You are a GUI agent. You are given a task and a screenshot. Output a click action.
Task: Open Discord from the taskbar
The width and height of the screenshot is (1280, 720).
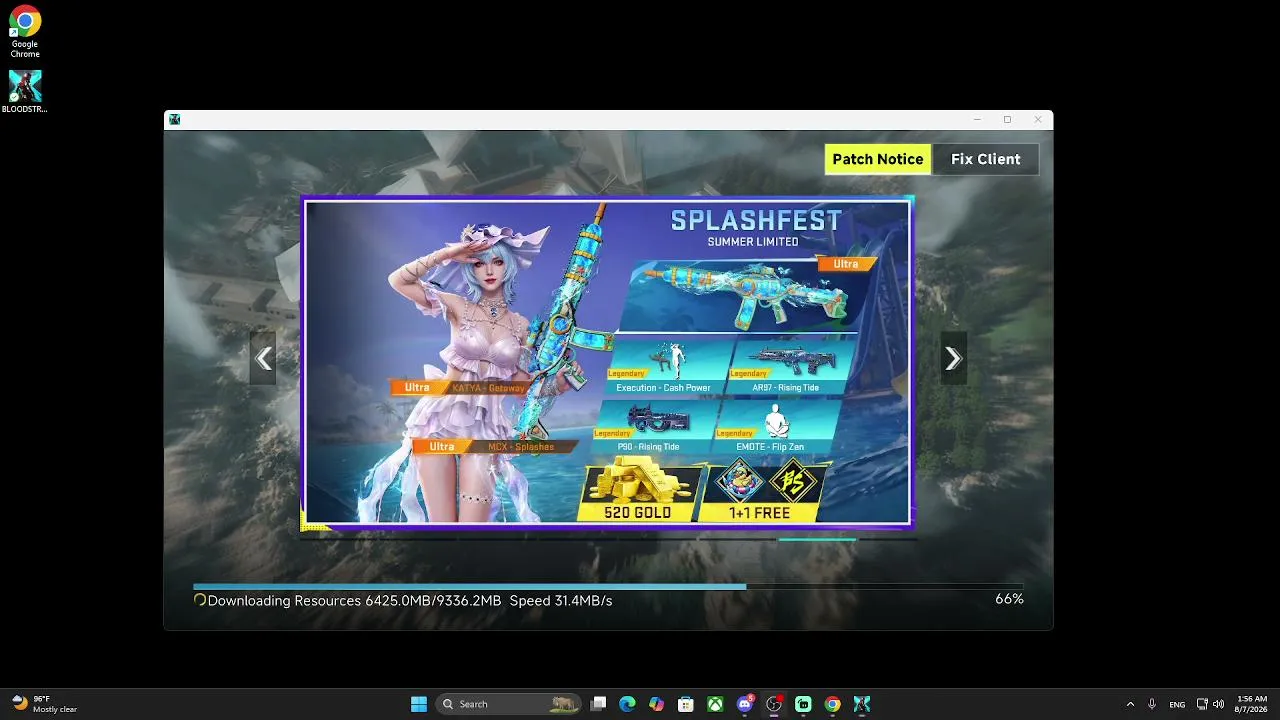(744, 704)
